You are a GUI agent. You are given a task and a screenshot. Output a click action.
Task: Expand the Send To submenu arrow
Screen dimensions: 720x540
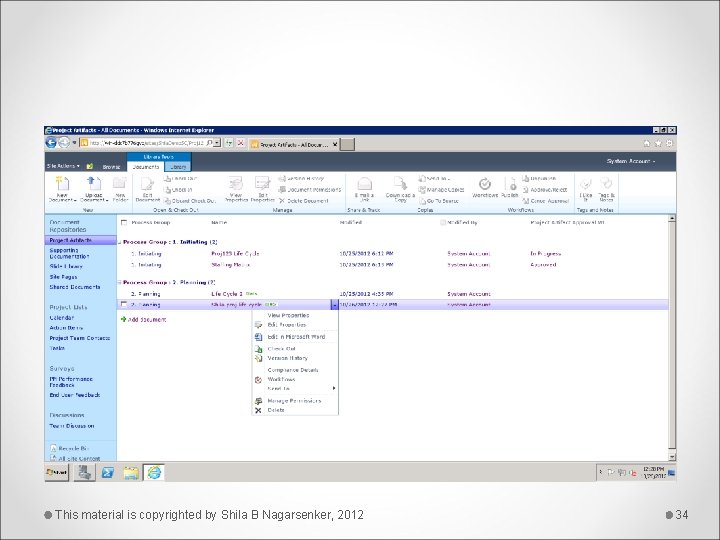334,388
